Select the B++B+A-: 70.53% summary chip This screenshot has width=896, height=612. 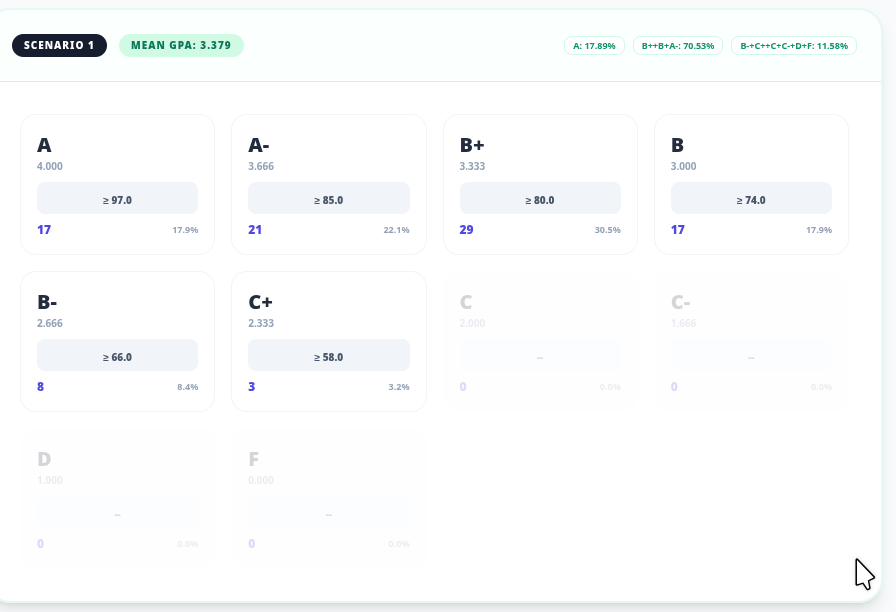click(x=678, y=46)
